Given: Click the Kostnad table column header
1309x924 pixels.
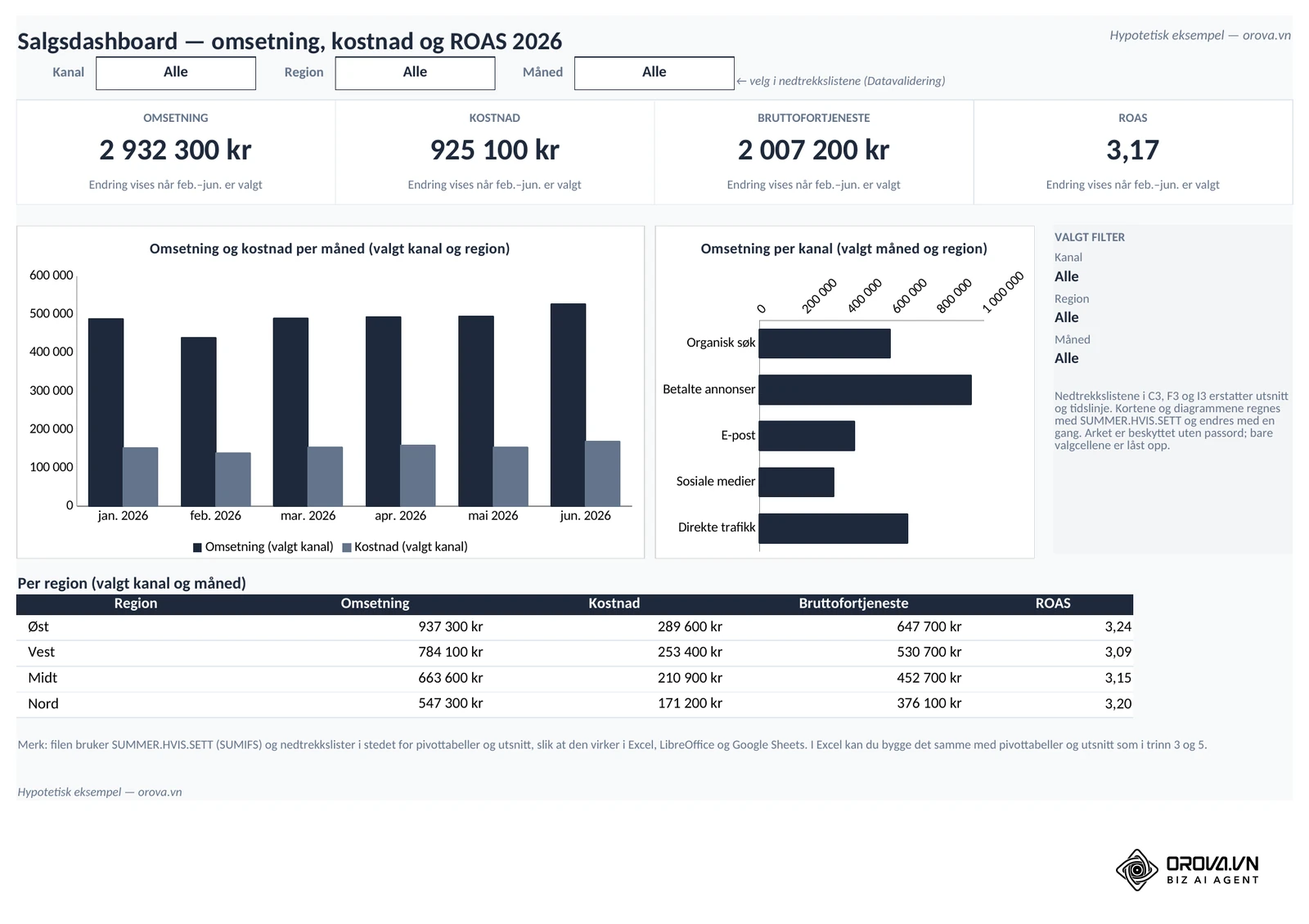Looking at the screenshot, I should [x=614, y=603].
